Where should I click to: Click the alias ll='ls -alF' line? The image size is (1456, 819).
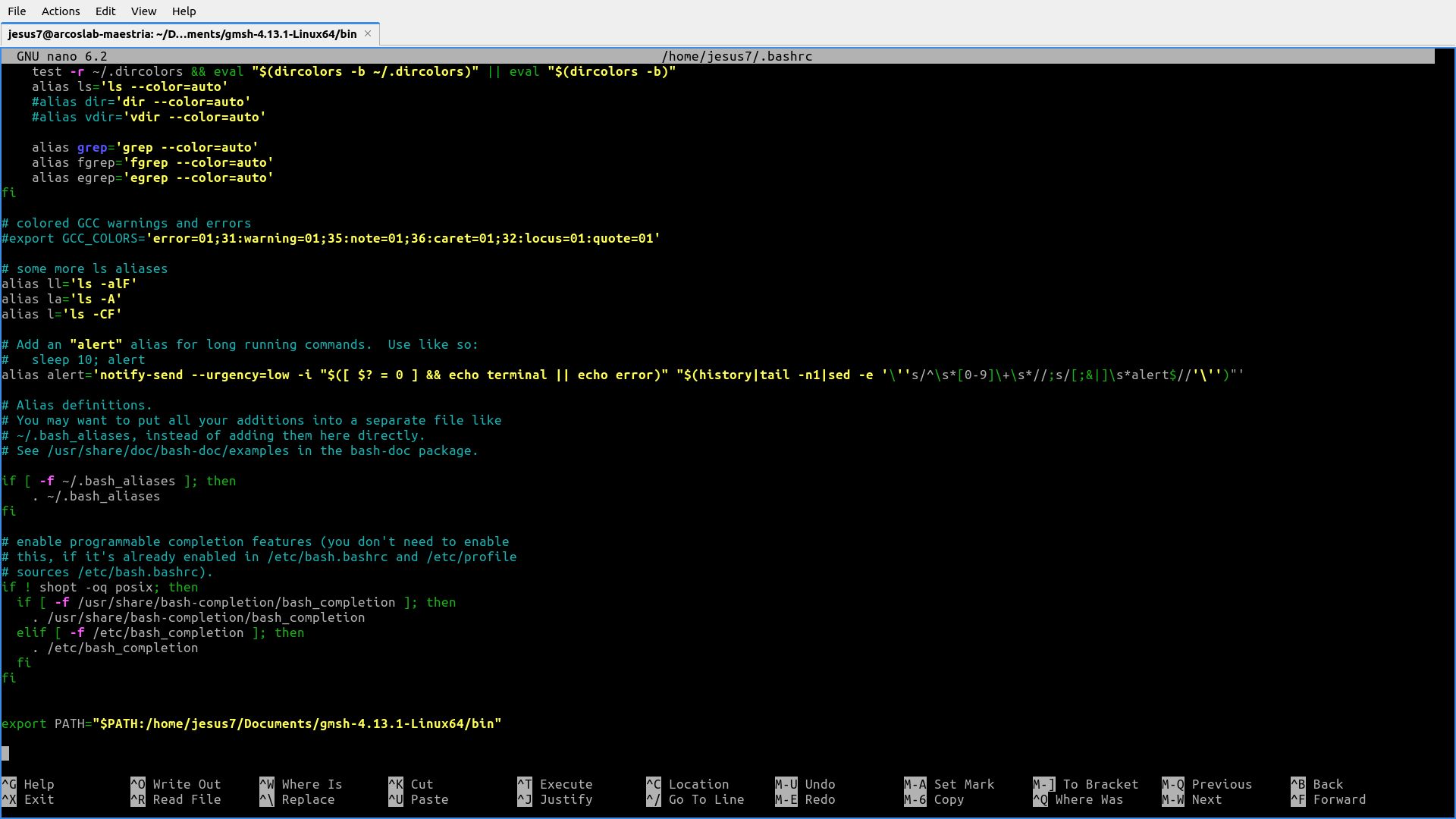click(70, 284)
